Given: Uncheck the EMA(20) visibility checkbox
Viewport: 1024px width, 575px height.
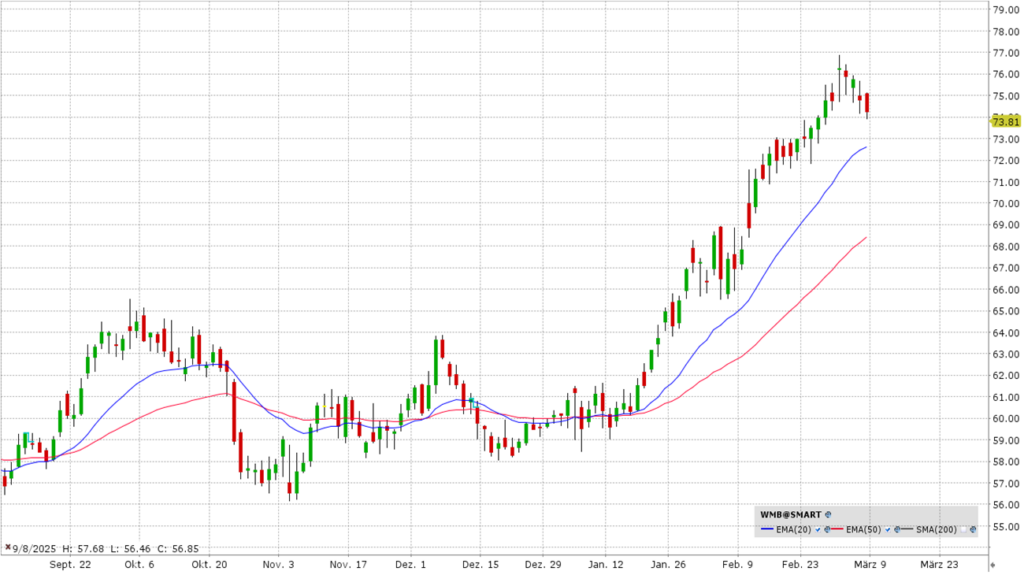Looking at the screenshot, I should point(818,529).
